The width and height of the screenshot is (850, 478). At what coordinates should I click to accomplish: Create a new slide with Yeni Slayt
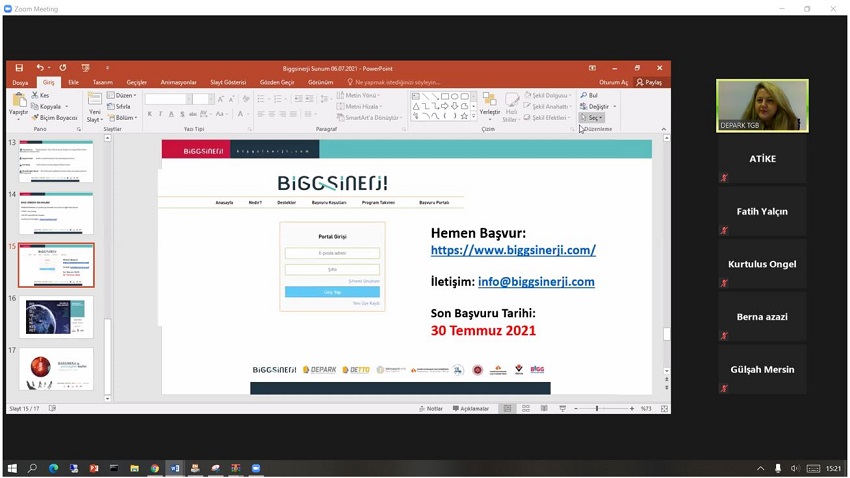(x=95, y=106)
